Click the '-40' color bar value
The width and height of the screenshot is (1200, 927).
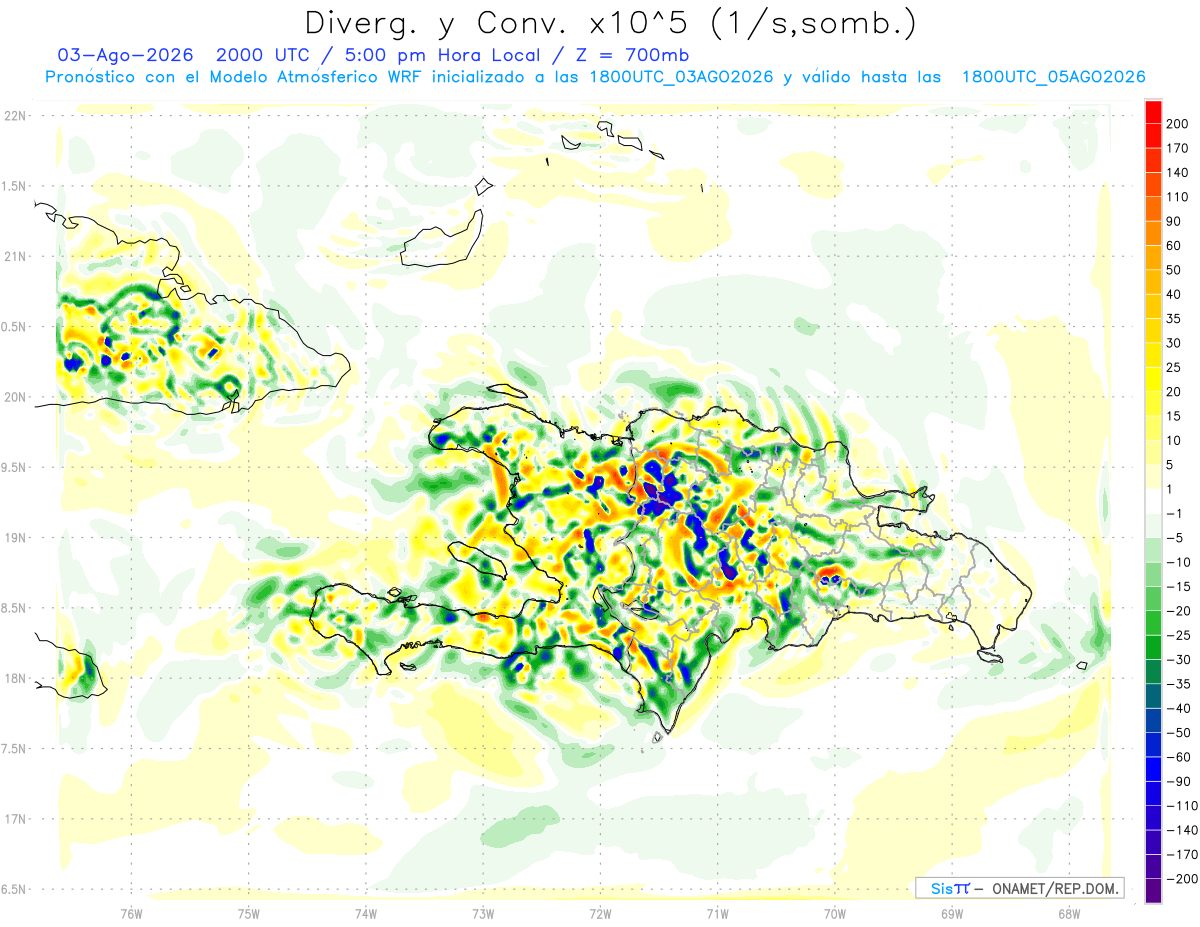pyautogui.click(x=1177, y=708)
